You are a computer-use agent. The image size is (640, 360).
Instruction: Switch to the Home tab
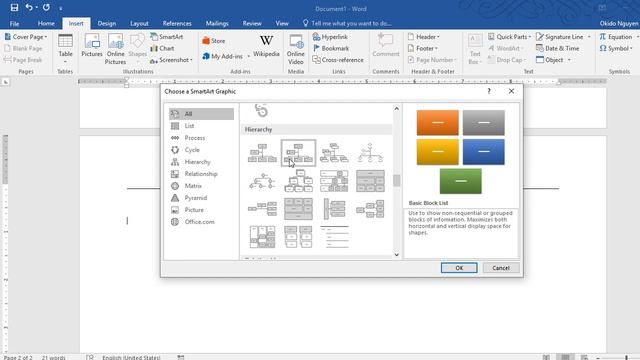pos(46,23)
